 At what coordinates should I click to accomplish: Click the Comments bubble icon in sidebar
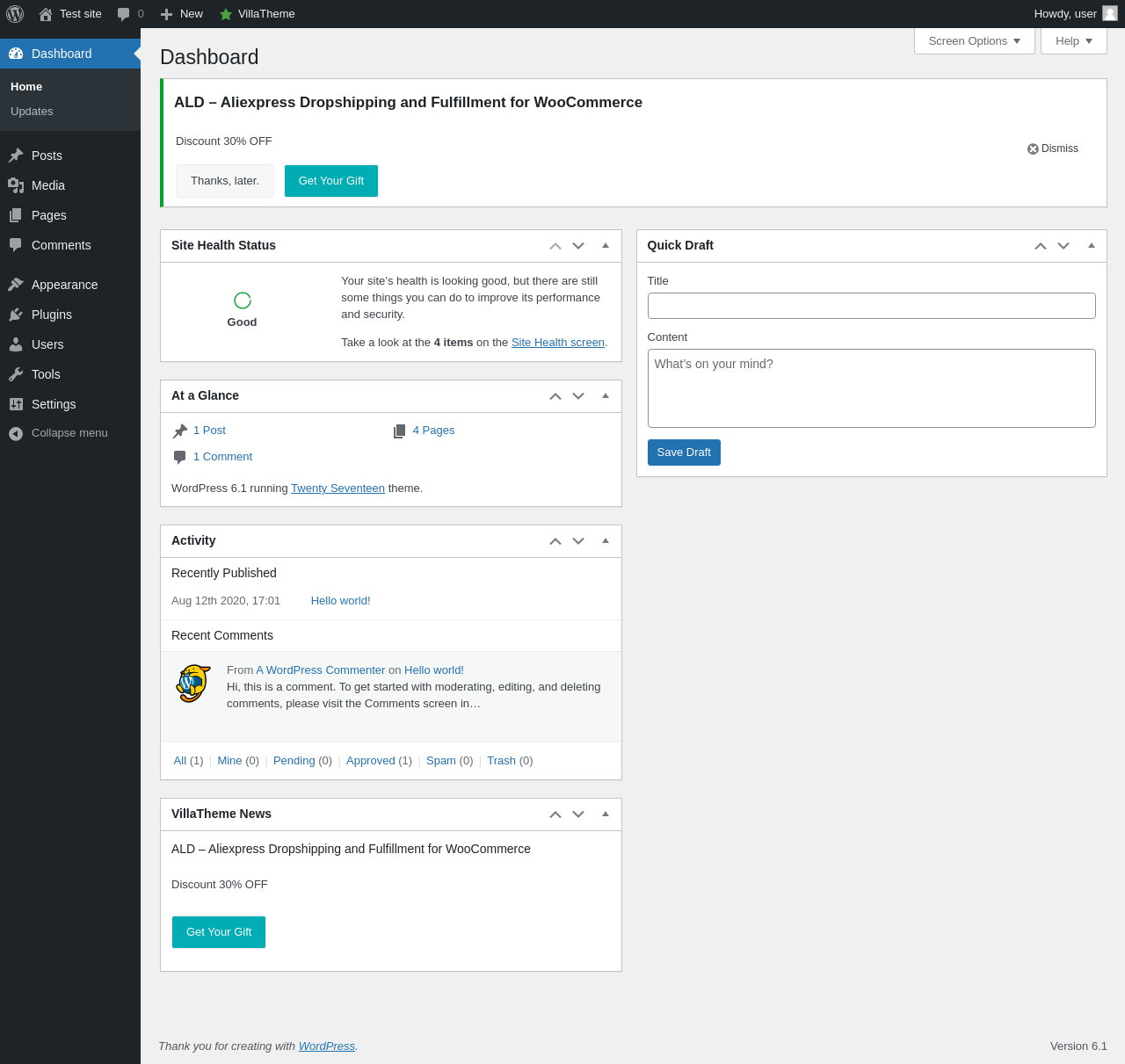[16, 245]
